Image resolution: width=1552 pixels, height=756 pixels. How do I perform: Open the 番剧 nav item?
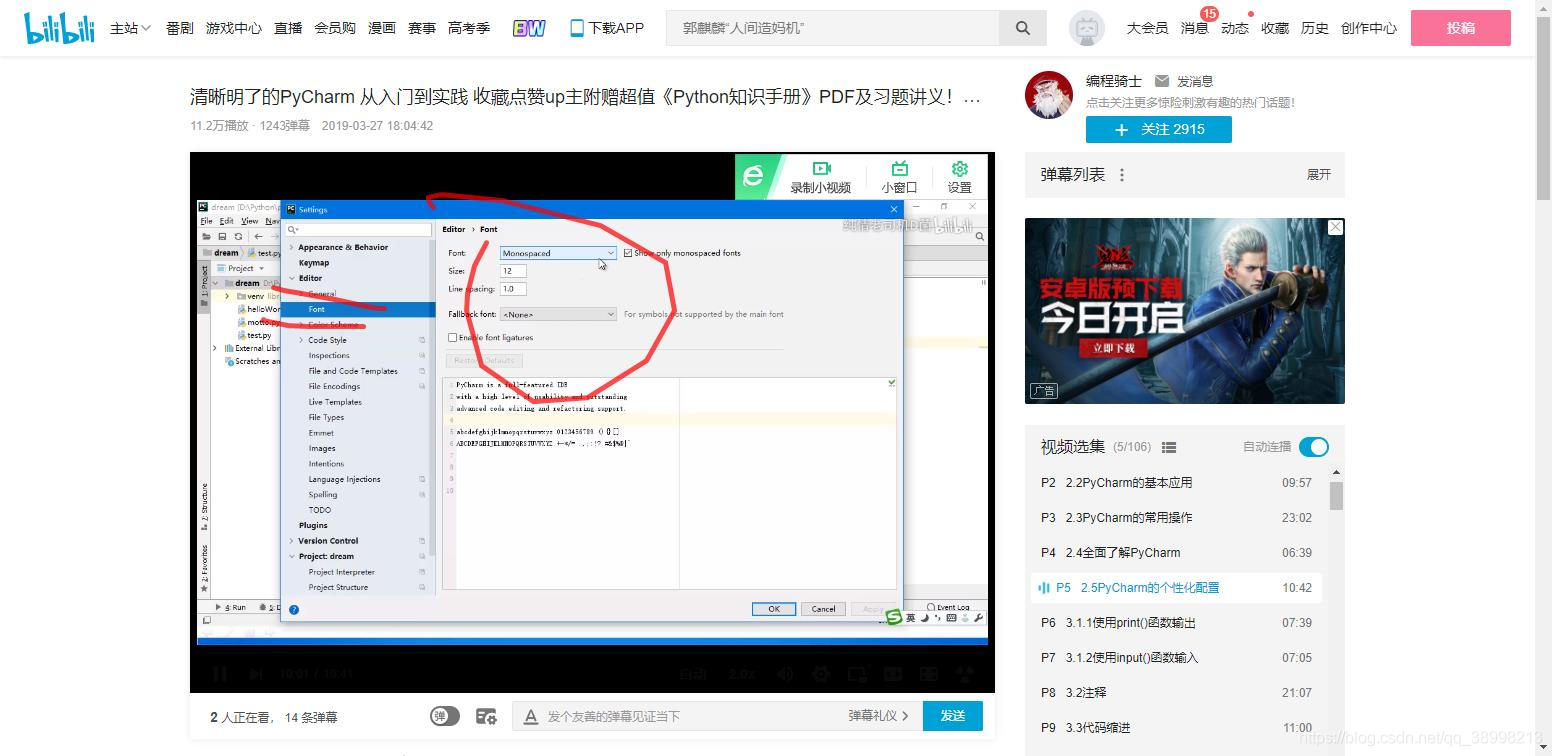[x=180, y=28]
